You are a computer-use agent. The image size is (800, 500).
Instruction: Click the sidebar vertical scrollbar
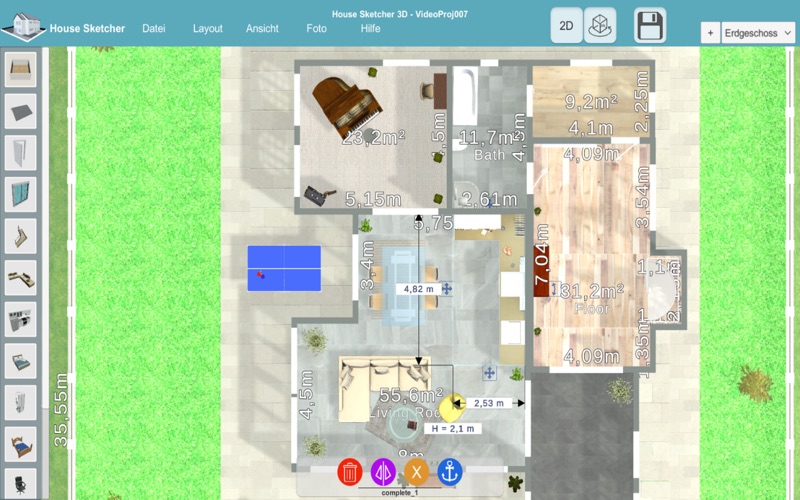click(45, 229)
